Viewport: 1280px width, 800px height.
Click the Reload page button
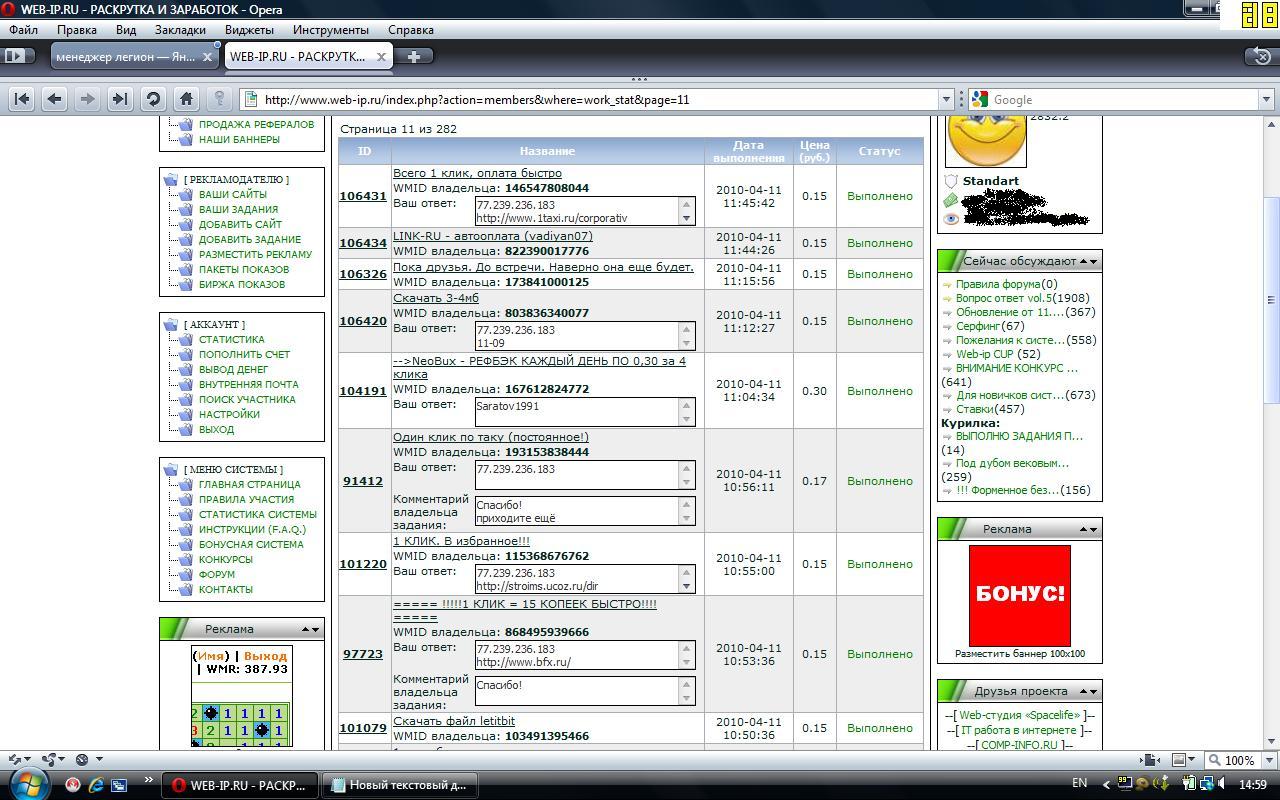(x=153, y=99)
